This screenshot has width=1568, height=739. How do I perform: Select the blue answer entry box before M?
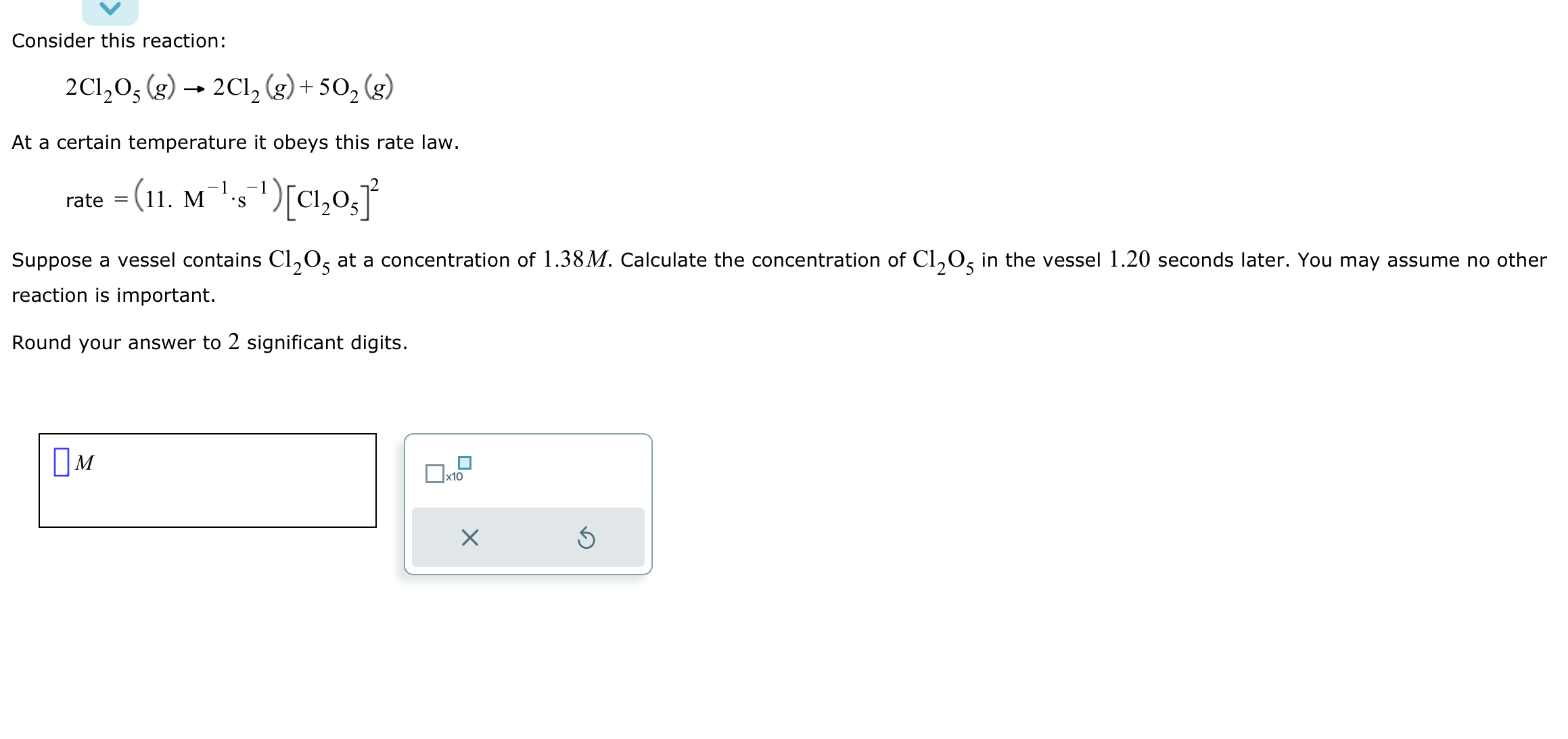[x=63, y=461]
